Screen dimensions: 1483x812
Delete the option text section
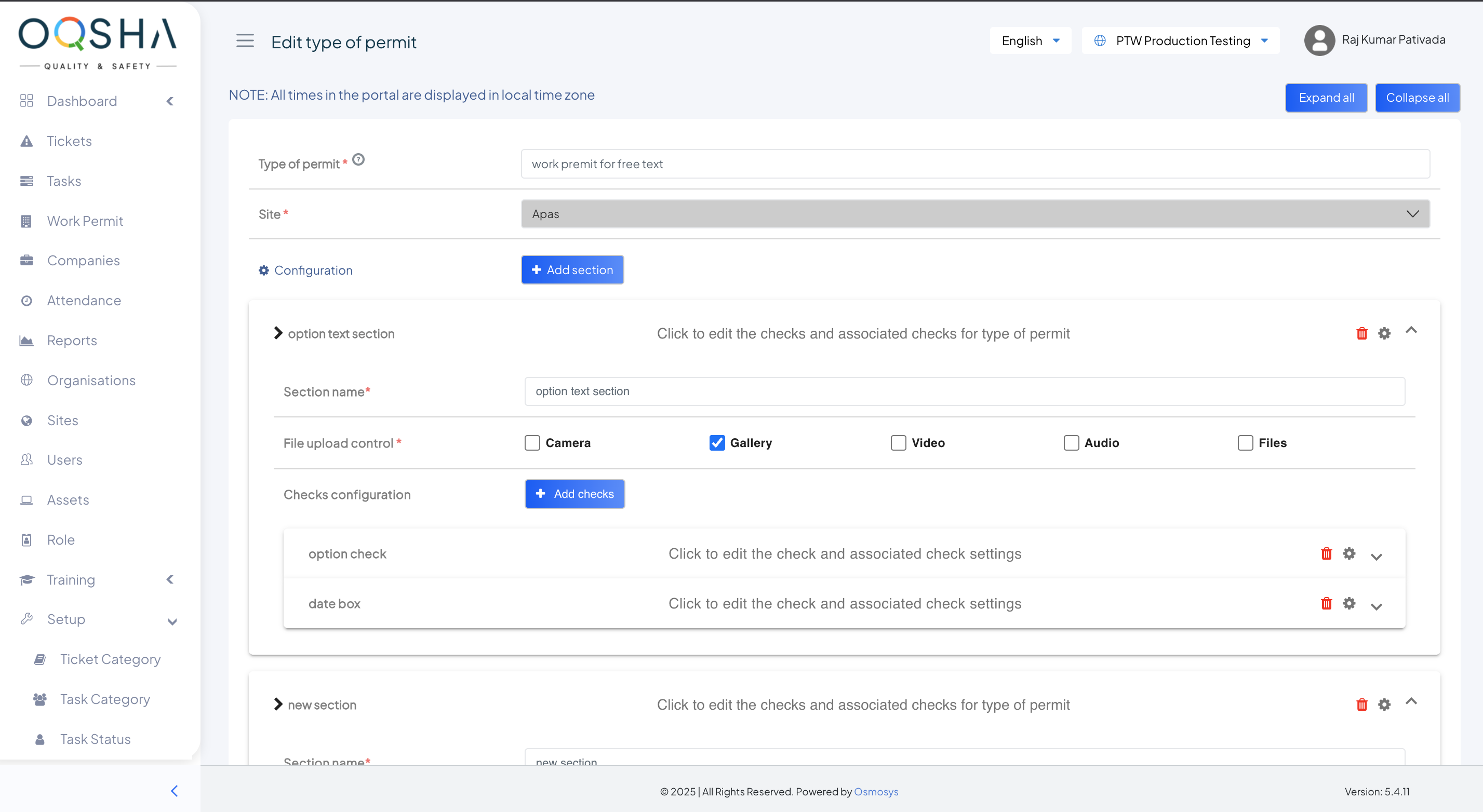pyautogui.click(x=1361, y=333)
